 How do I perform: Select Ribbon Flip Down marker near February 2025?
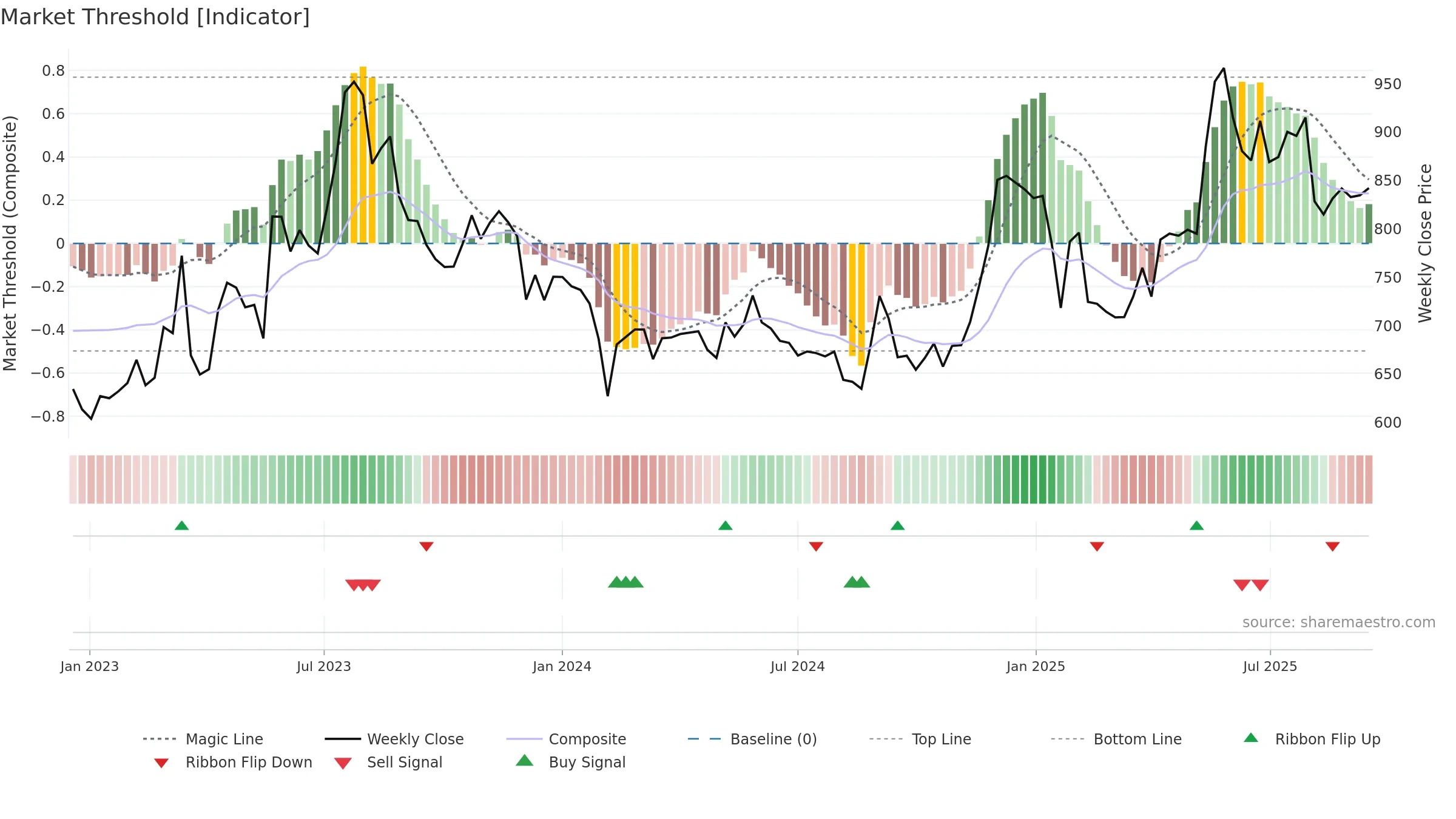[1097, 547]
